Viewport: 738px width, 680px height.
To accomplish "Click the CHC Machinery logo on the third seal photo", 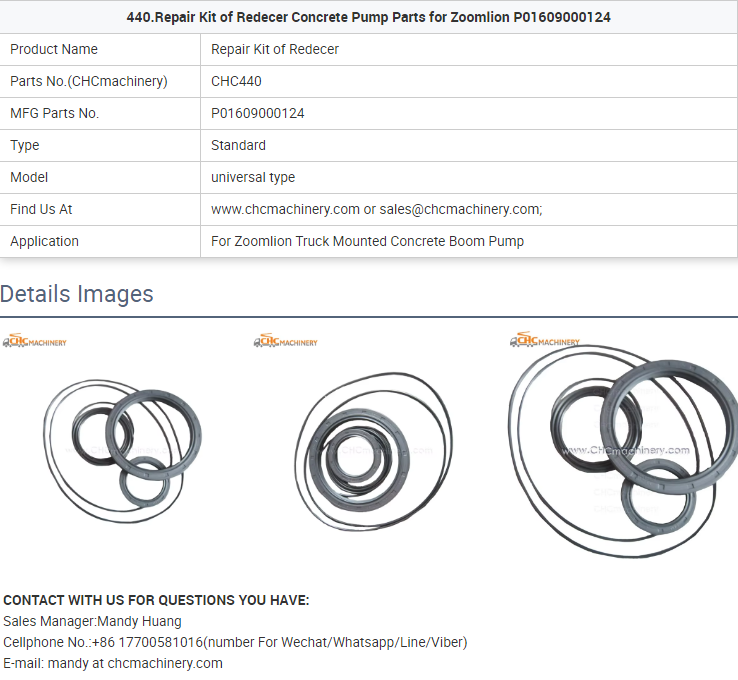I will [x=545, y=341].
